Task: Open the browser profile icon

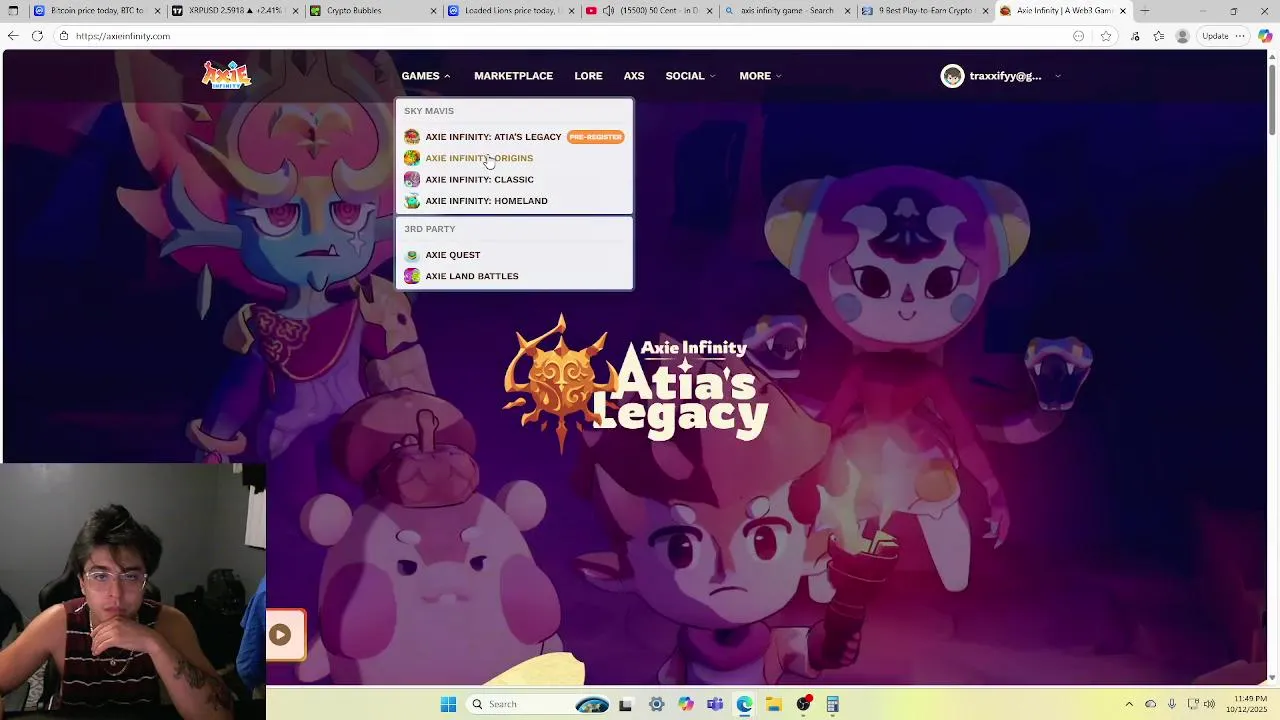Action: [x=1182, y=36]
